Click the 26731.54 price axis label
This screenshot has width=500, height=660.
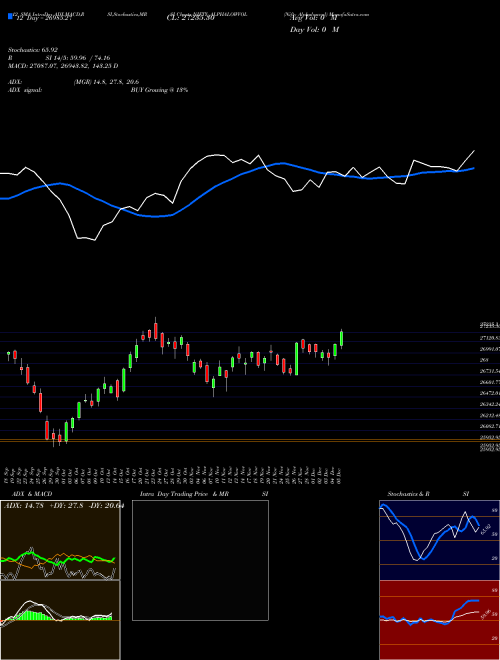click(489, 371)
